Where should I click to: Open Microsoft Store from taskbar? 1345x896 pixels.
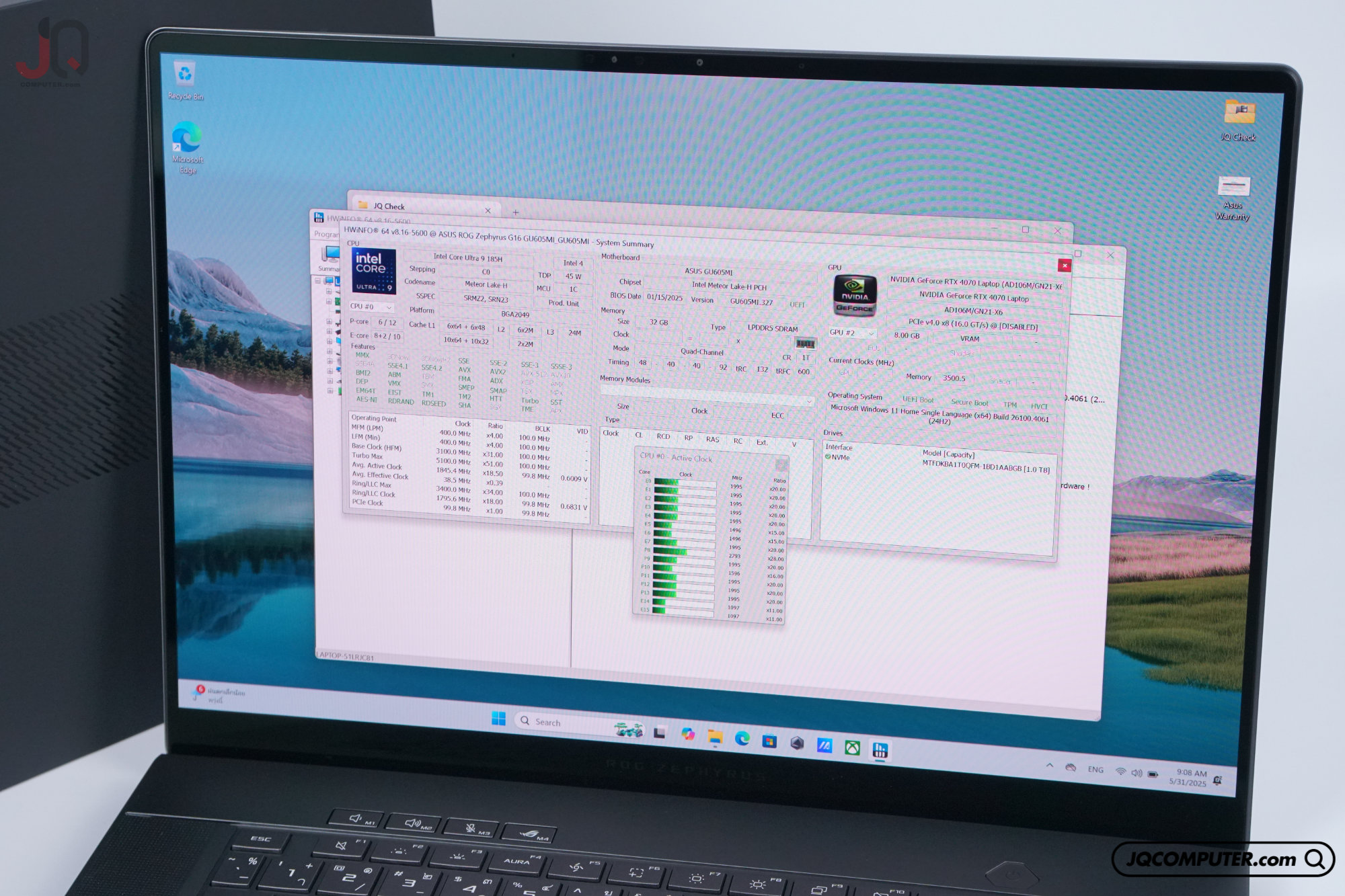(x=769, y=741)
